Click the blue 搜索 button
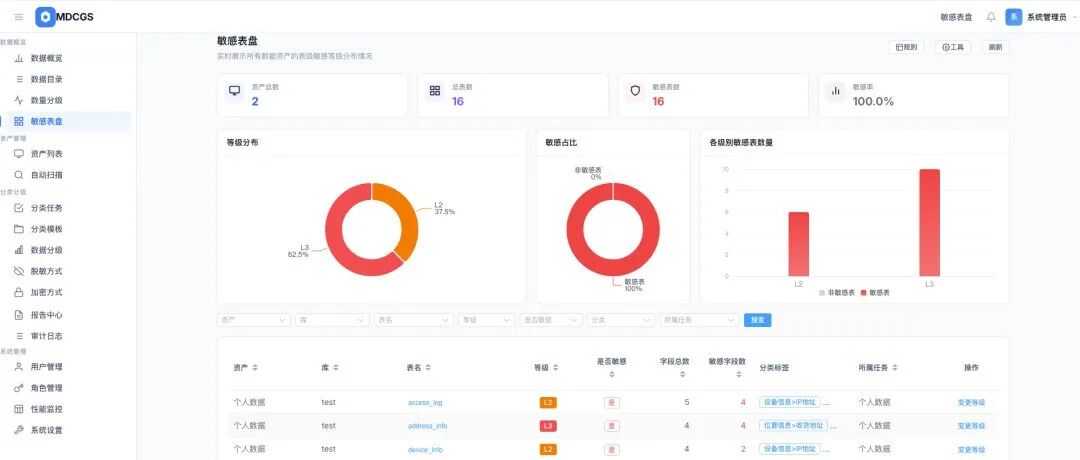1080x460 pixels. 757,320
